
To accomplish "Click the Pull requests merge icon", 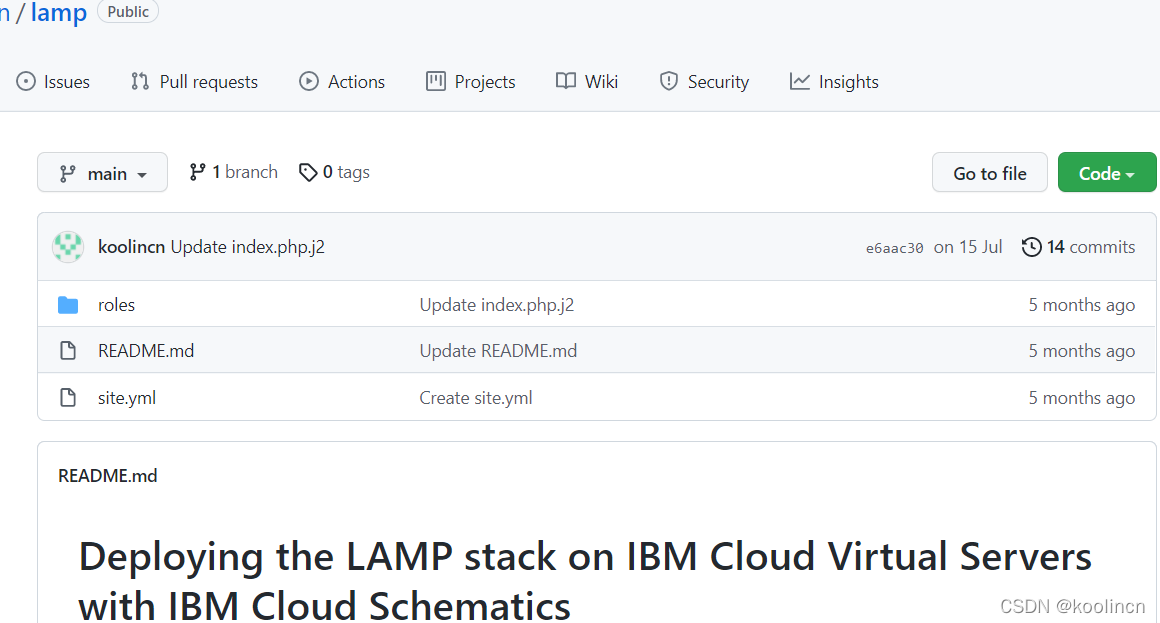I will point(140,81).
